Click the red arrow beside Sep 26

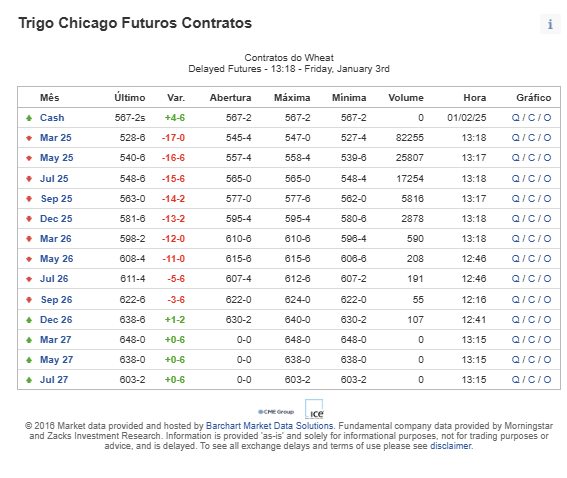pos(29,300)
